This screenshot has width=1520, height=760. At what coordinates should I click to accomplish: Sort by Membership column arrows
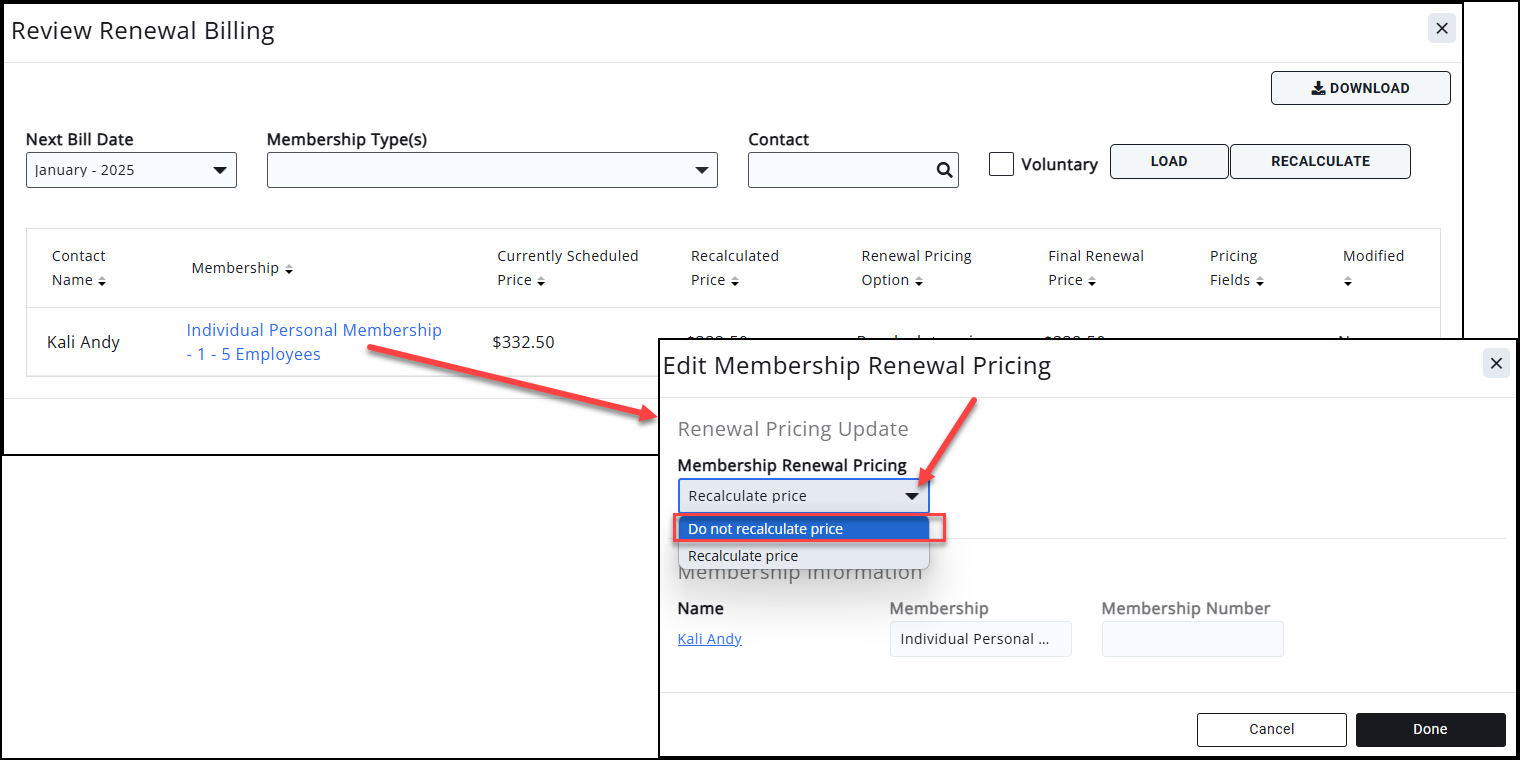tap(289, 269)
